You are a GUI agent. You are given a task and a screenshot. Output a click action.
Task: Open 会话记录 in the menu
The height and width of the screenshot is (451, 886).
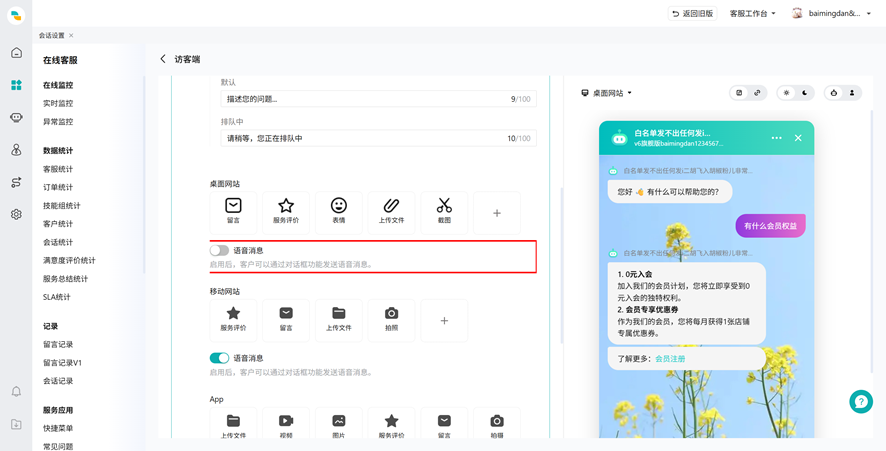click(58, 381)
